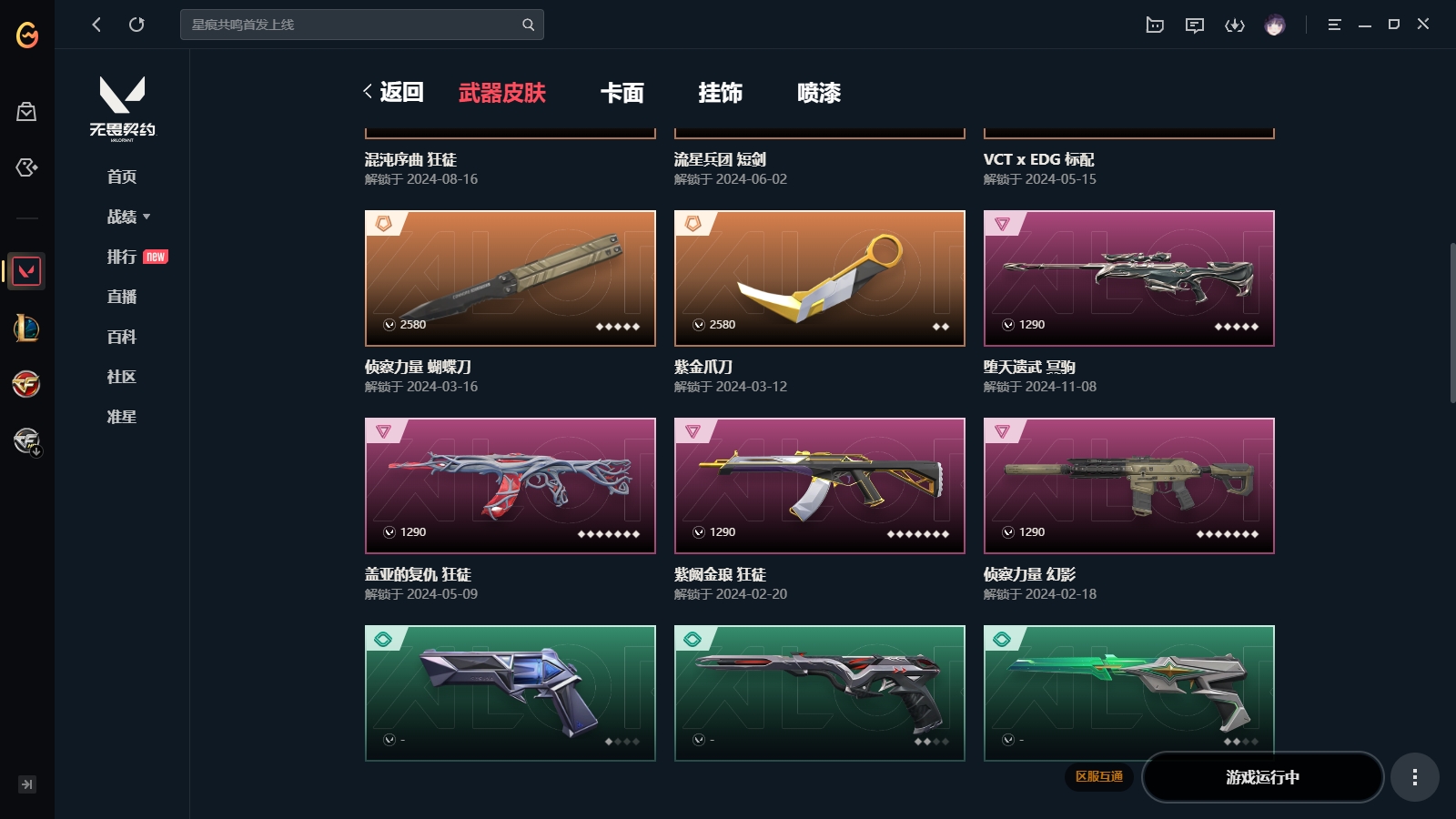Open the download manager icon in top bar

(1235, 25)
